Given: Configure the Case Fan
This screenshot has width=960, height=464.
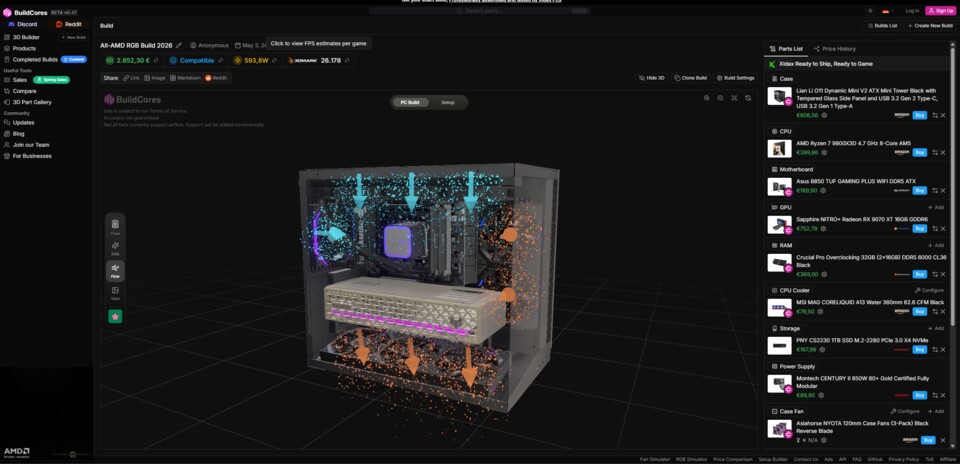Looking at the screenshot, I should click(905, 411).
